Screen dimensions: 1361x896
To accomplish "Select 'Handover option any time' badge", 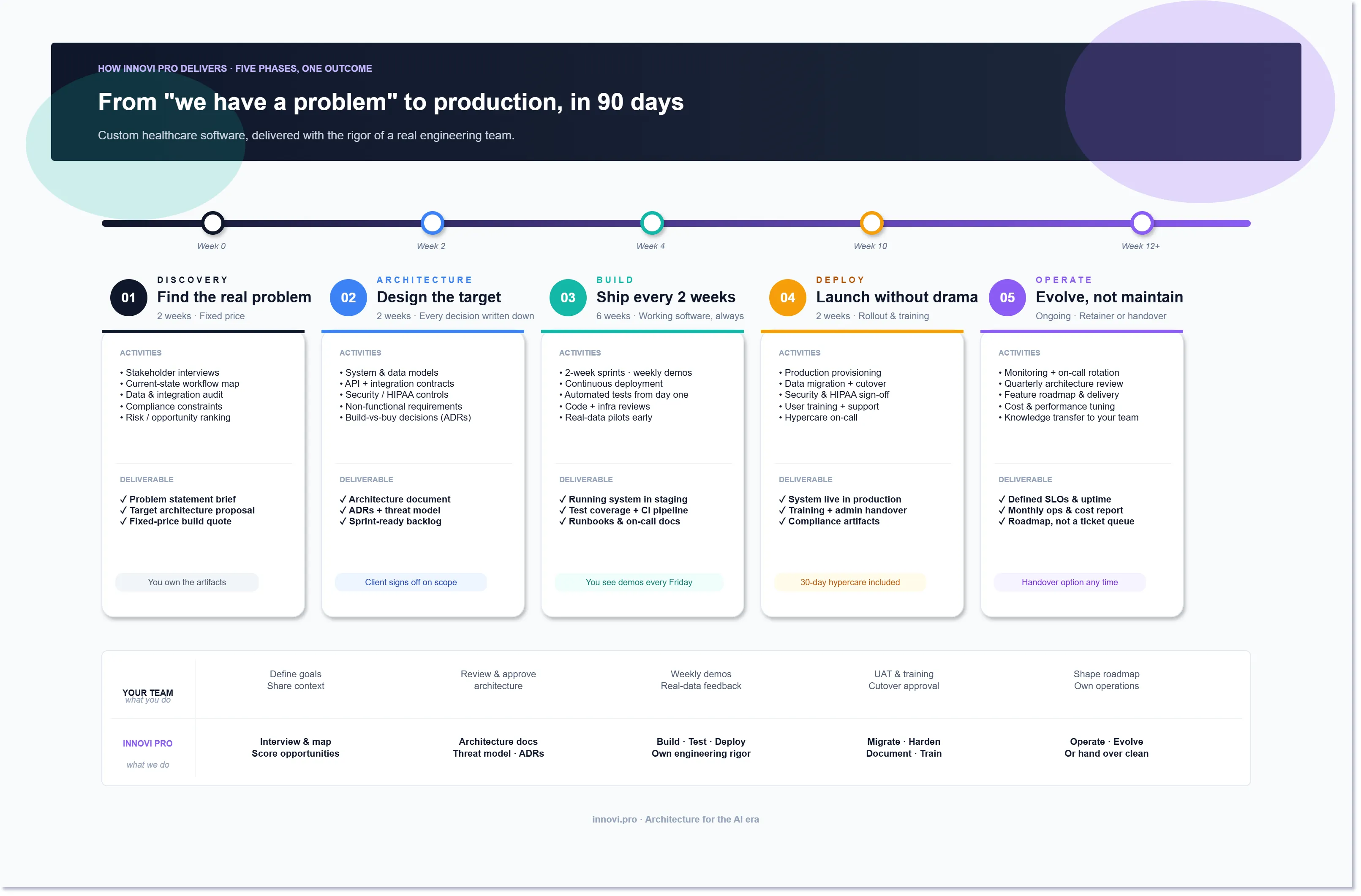I will pyautogui.click(x=1070, y=582).
